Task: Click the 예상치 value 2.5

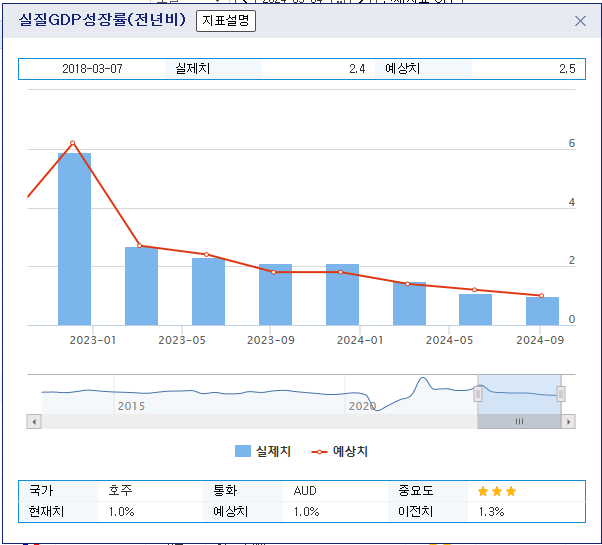Action: tap(567, 69)
